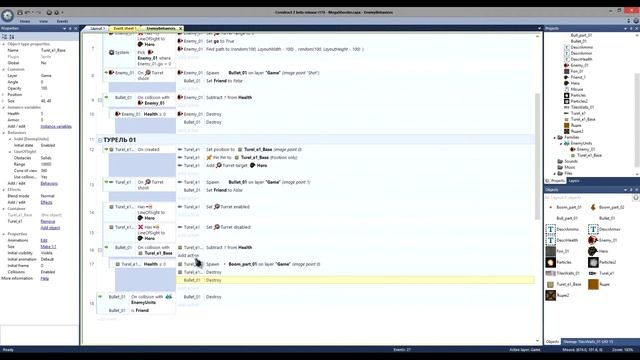Select highlighted Bullet_01 Destroy action
This screenshot has height=360, width=640.
point(356,280)
